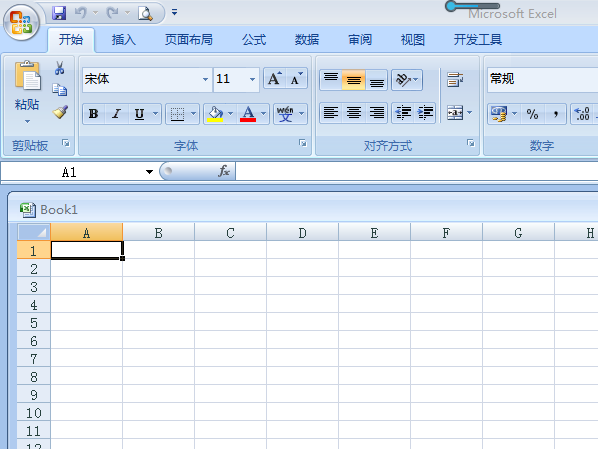Align text to the top of cell
The image size is (598, 449).
(331, 79)
